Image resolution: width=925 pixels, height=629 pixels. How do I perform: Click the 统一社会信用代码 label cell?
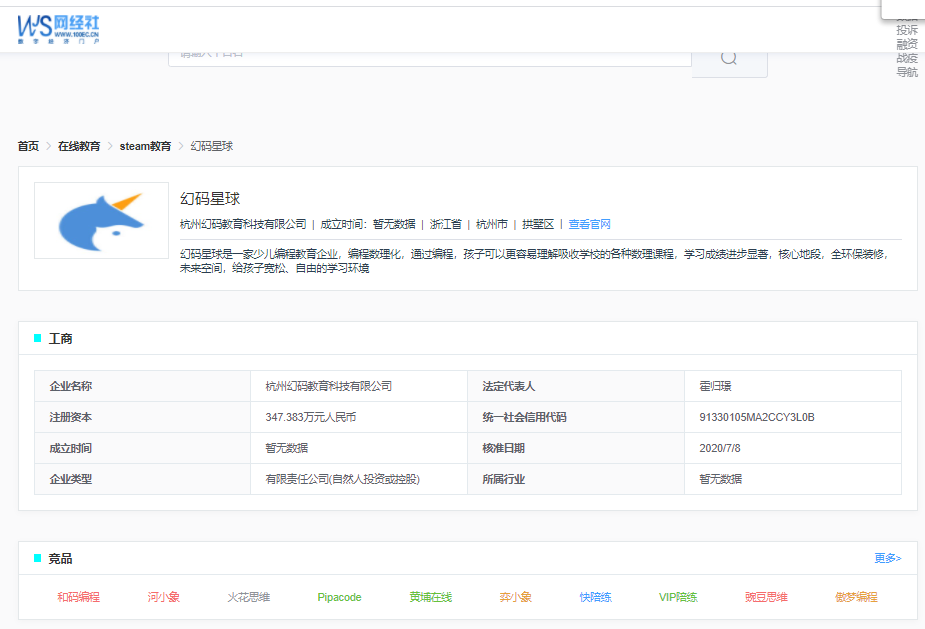tap(576, 417)
